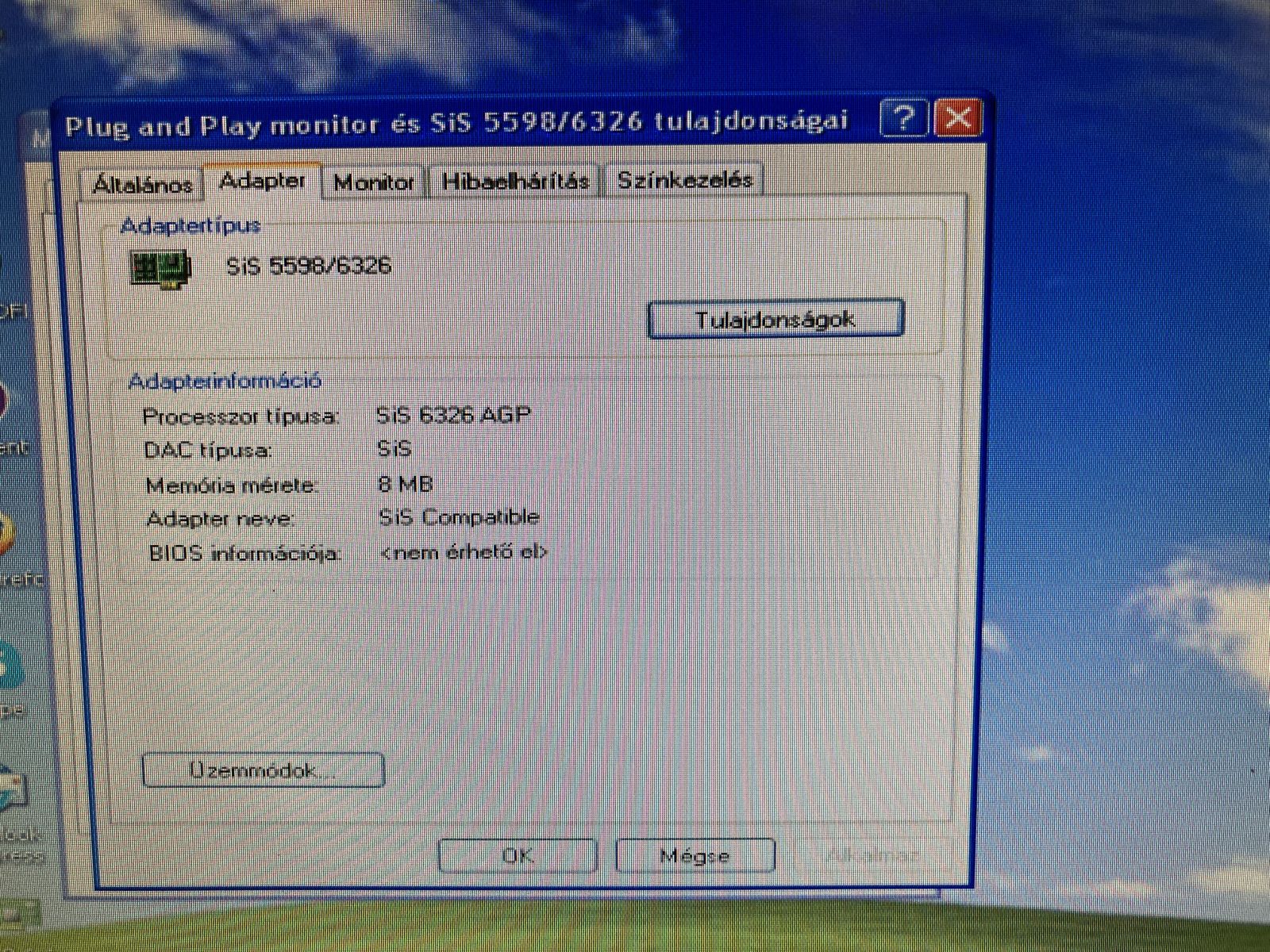1270x952 pixels.
Task: Click the <nem érhető el> BIOS value
Action: pos(464,552)
